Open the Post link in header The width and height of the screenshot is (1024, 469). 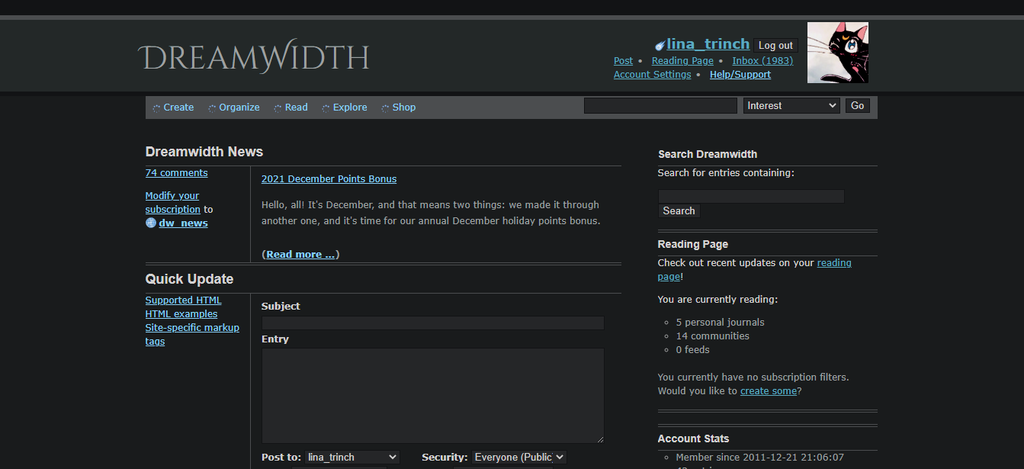pos(623,61)
